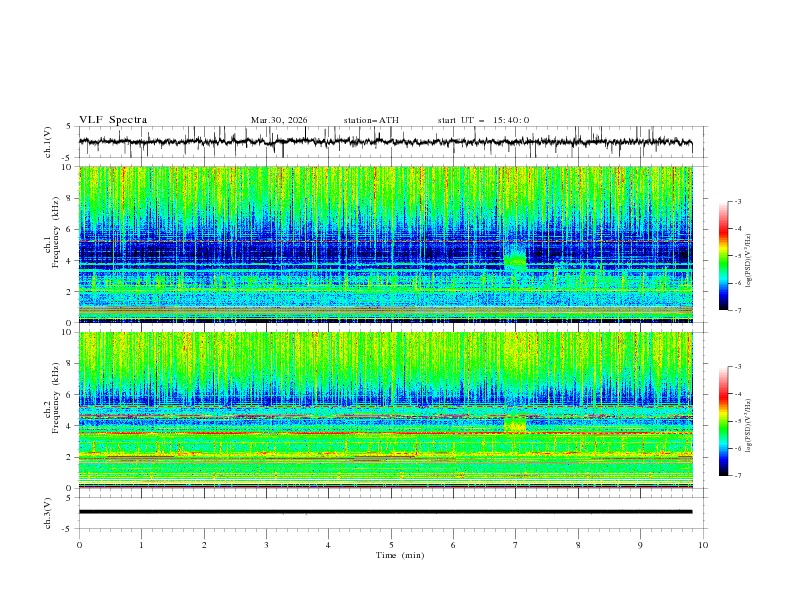Click the station=ATH label

[371, 120]
